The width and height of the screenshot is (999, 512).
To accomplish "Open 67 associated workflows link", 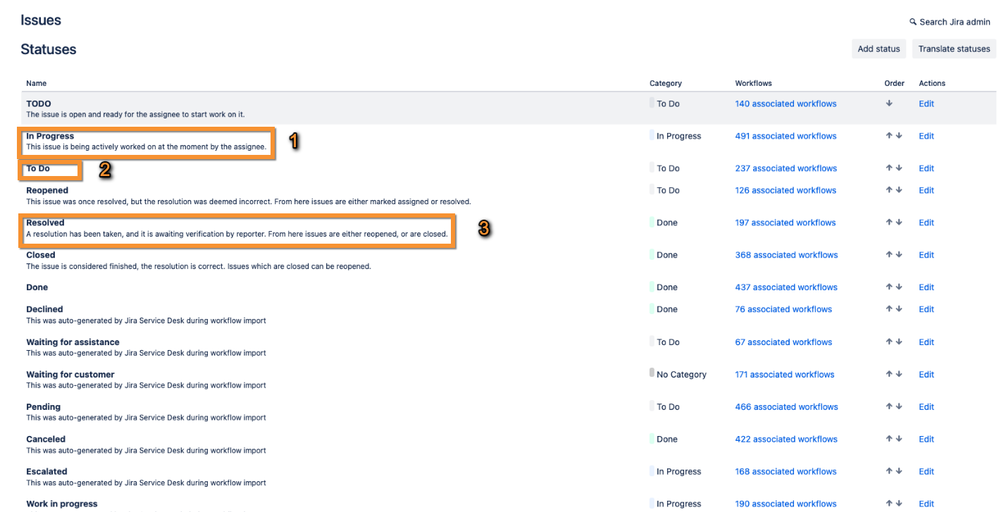I will [783, 342].
